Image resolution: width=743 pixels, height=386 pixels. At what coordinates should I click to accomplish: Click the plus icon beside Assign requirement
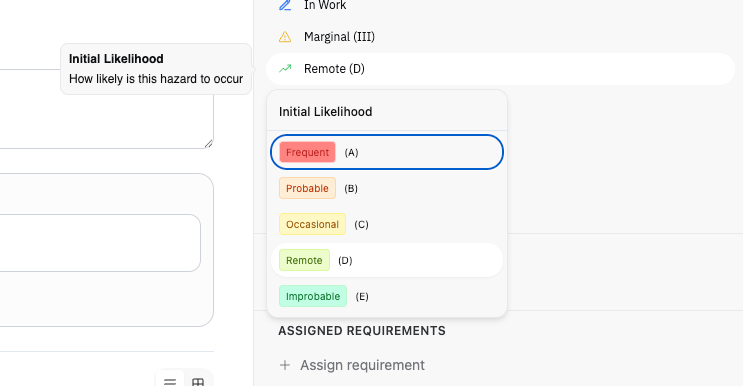coord(285,365)
